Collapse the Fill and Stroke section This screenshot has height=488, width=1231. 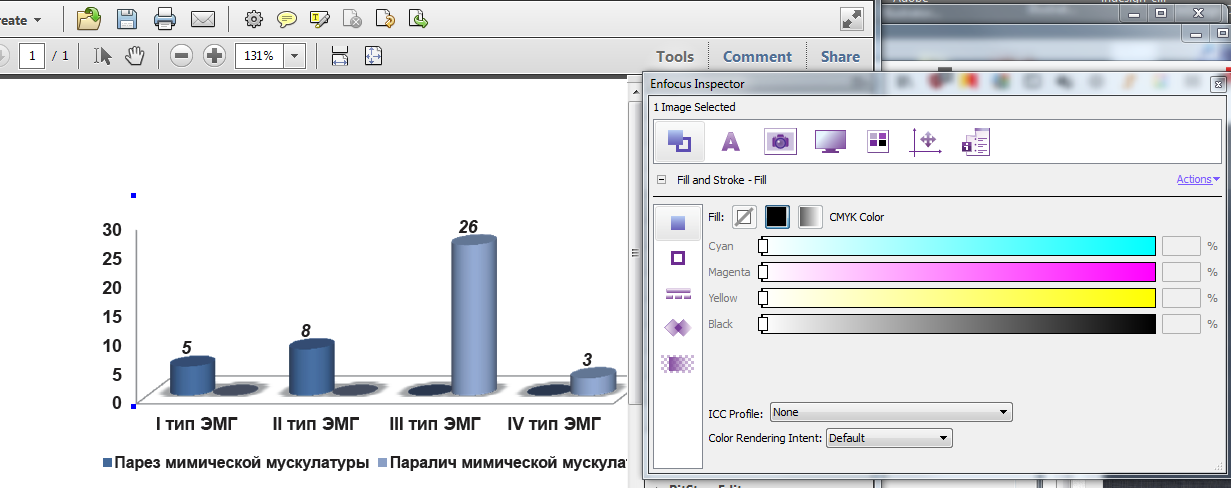(661, 180)
